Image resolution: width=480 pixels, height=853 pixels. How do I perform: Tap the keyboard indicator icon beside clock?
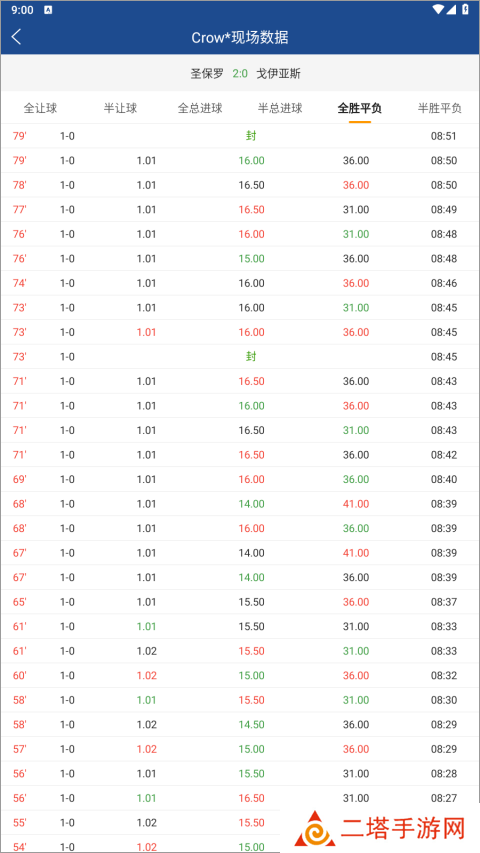[48, 10]
